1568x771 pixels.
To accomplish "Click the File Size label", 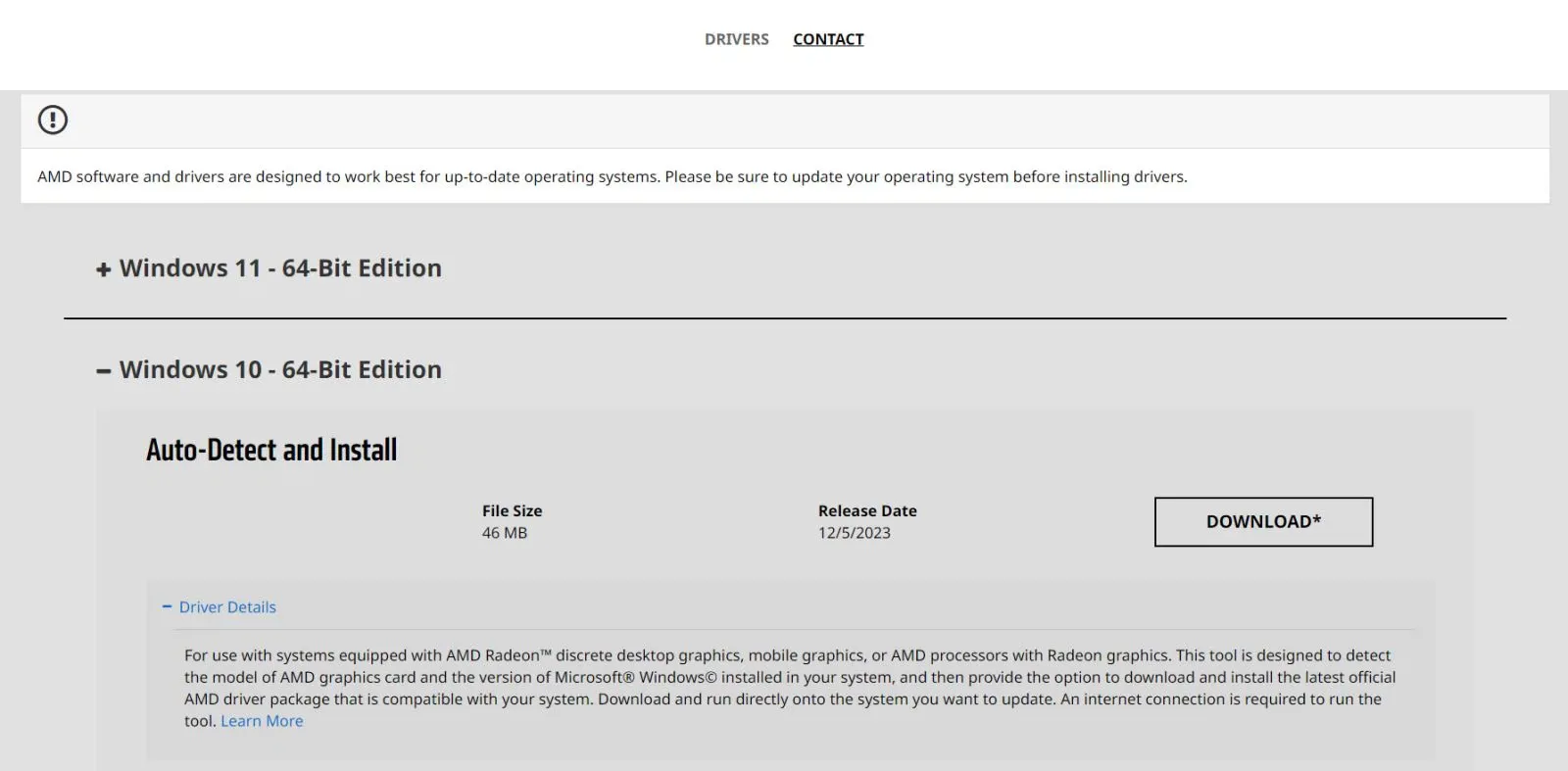I will click(512, 510).
